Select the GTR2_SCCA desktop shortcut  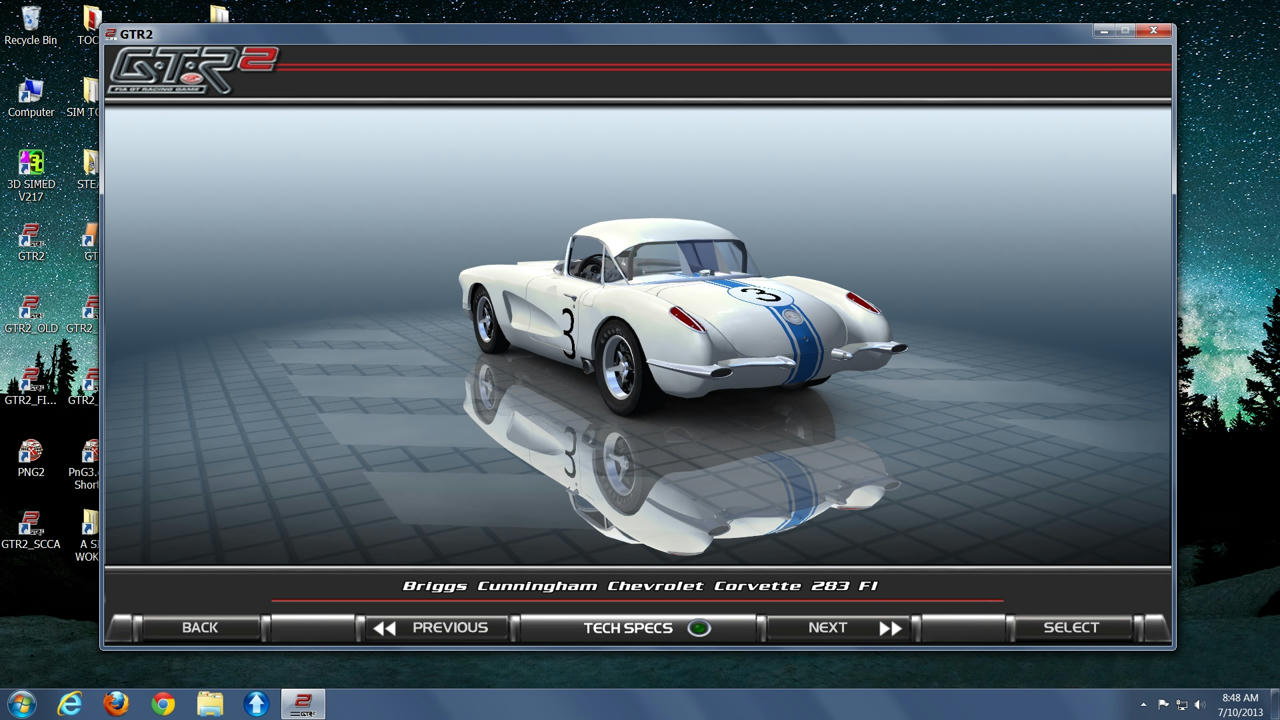click(x=31, y=530)
